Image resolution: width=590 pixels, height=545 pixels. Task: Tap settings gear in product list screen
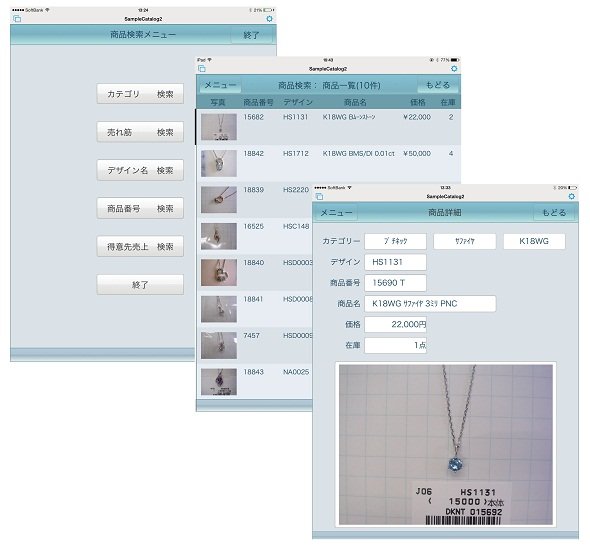tap(454, 69)
